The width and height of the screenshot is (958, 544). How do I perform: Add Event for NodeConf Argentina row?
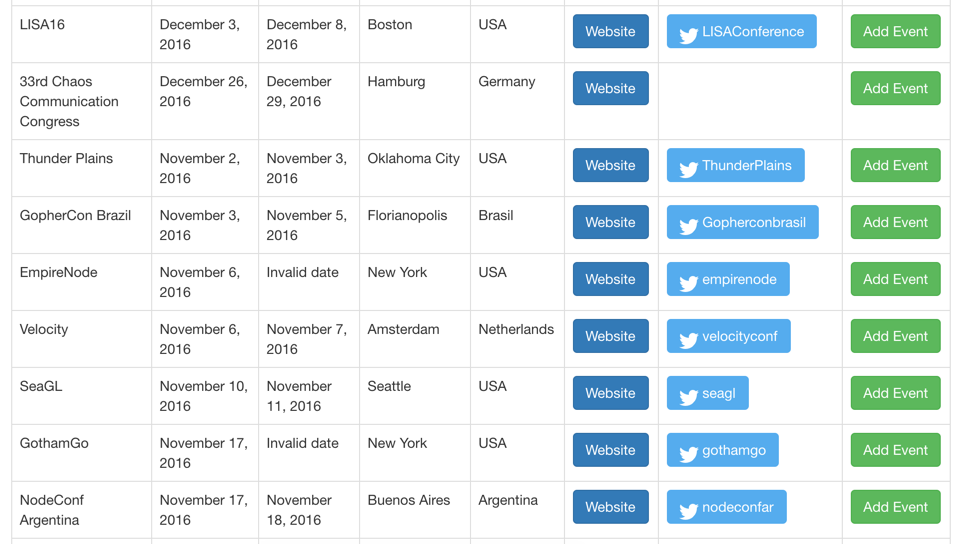(895, 506)
